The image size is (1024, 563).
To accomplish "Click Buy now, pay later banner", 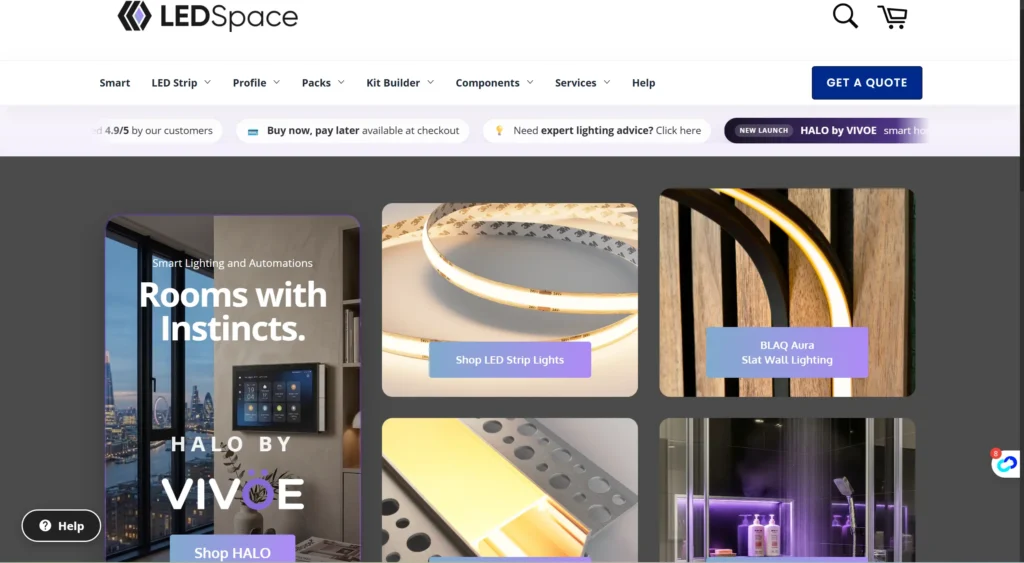I will [x=353, y=131].
